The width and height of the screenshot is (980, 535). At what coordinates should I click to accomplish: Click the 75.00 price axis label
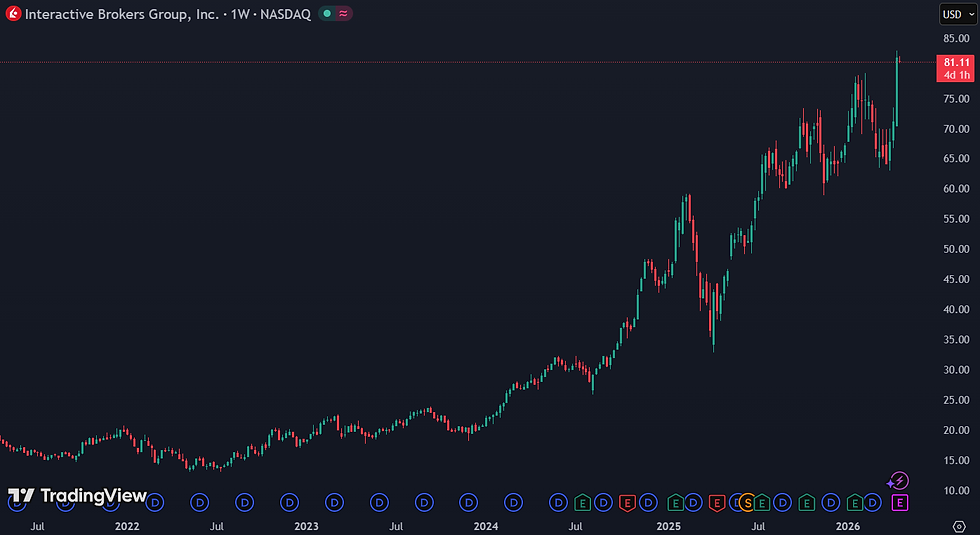[x=956, y=99]
